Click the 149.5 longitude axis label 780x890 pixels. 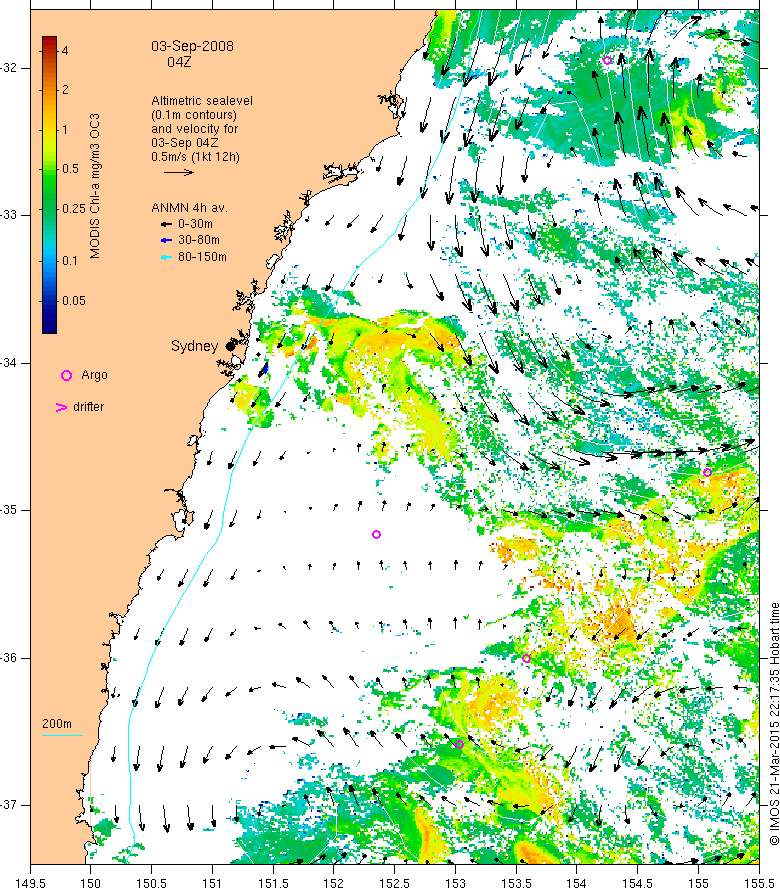click(30, 884)
